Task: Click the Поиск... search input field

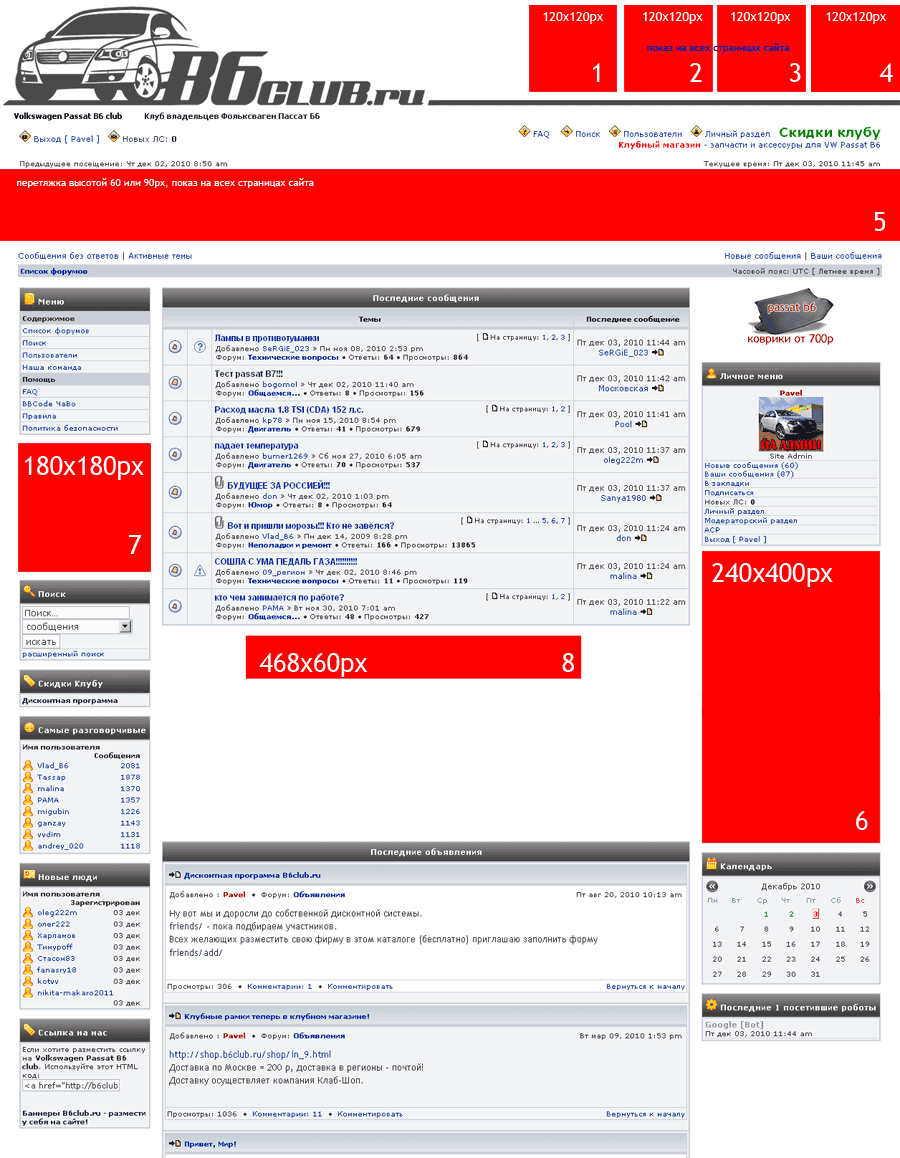Action: click(75, 613)
